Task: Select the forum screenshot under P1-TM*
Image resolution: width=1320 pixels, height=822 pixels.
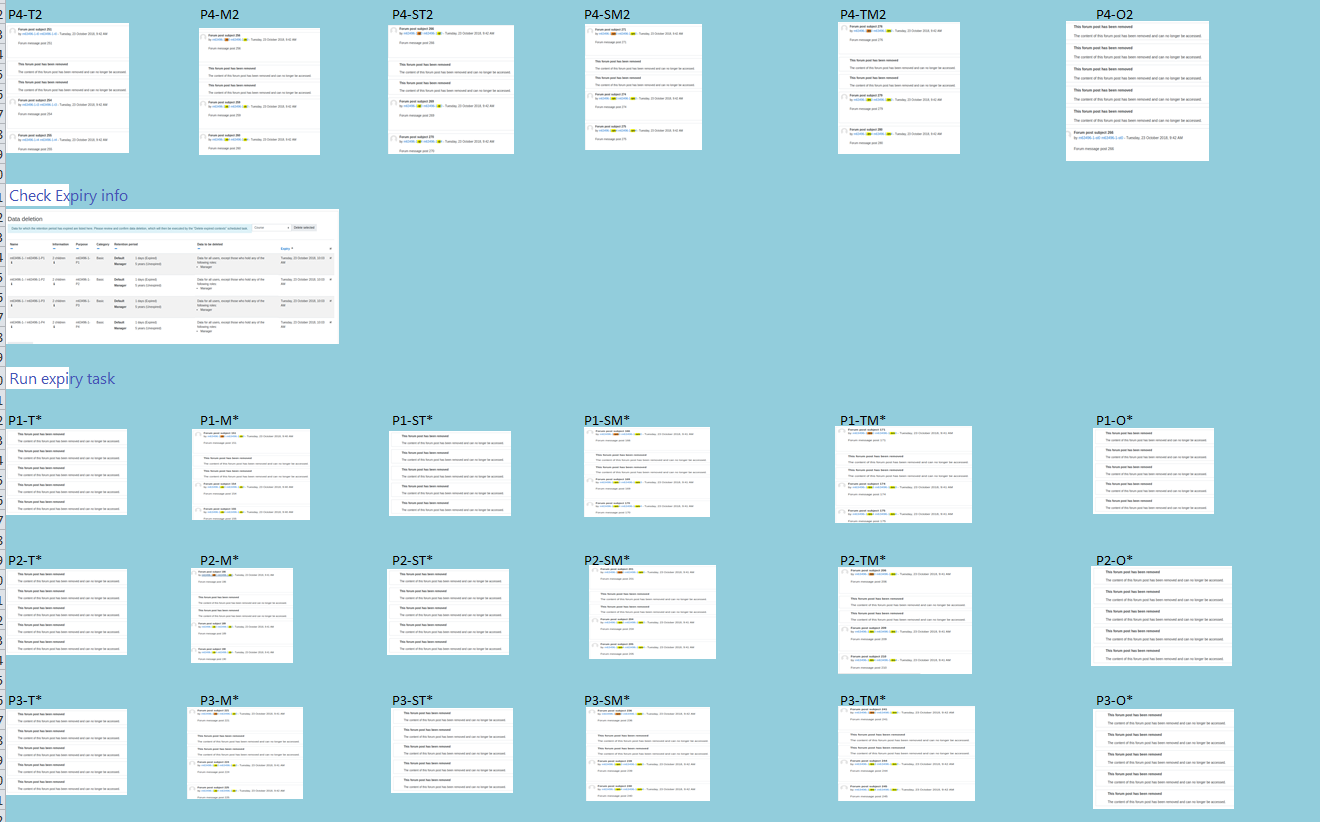Action: 903,474
